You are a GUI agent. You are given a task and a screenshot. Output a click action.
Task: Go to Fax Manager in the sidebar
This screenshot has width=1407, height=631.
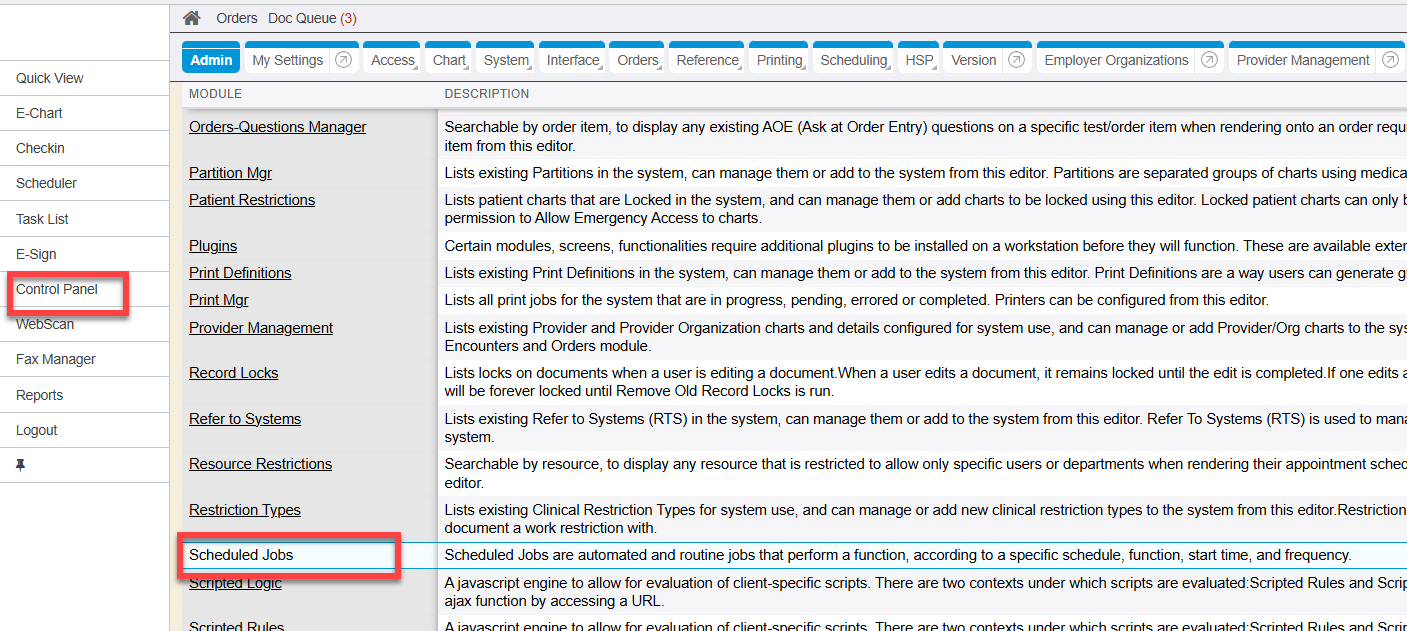click(x=56, y=359)
